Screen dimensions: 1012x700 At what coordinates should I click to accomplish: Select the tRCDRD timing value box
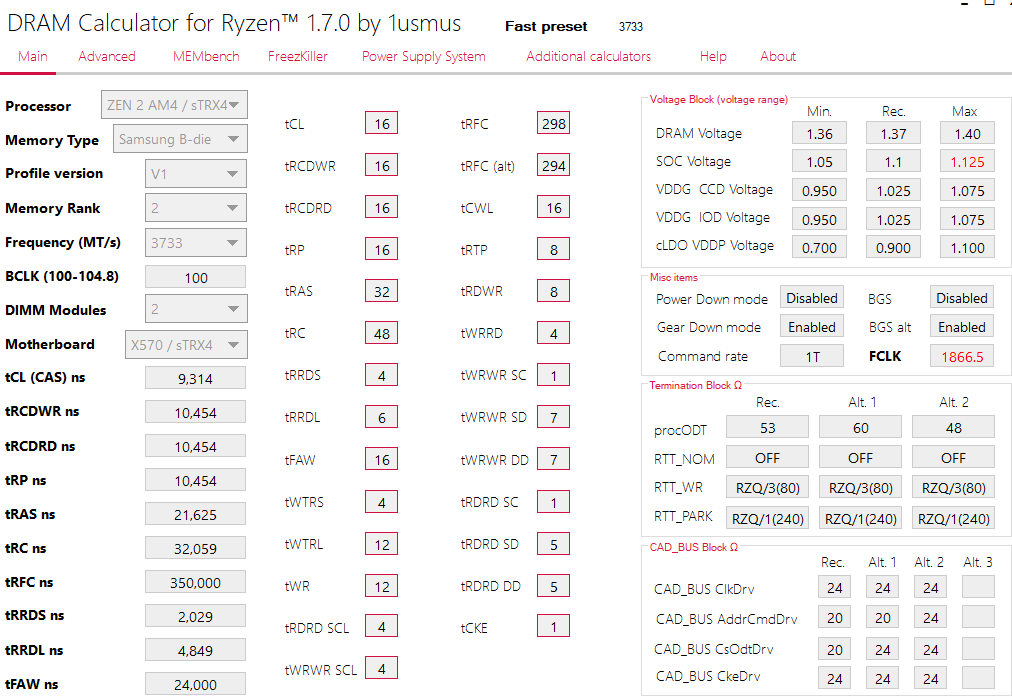pos(381,207)
